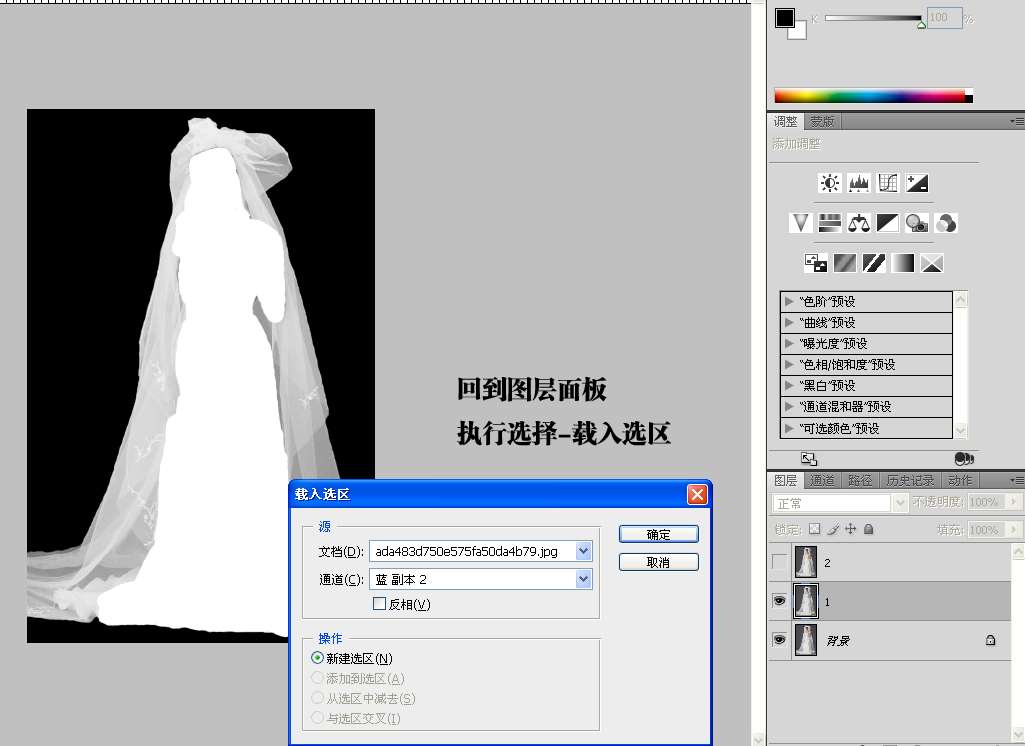1025x746 pixels.
Task: Expand the "曲线"预设 presets
Action: [788, 322]
